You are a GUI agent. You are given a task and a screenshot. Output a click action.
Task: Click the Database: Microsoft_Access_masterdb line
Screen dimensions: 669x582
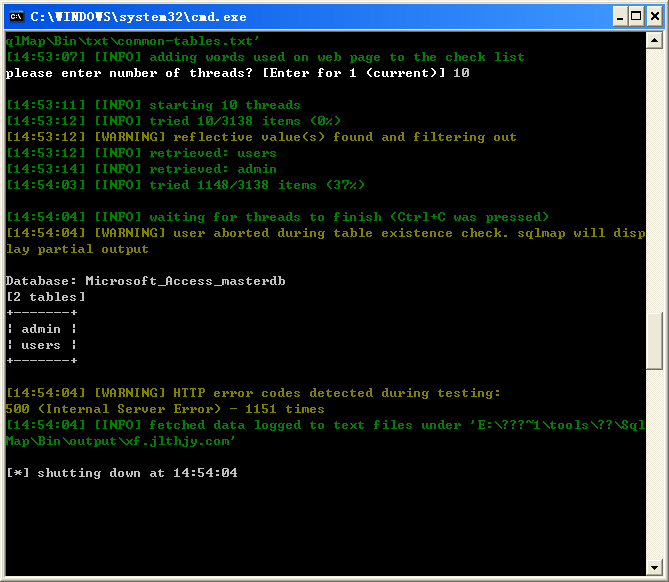pyautogui.click(x=145, y=281)
